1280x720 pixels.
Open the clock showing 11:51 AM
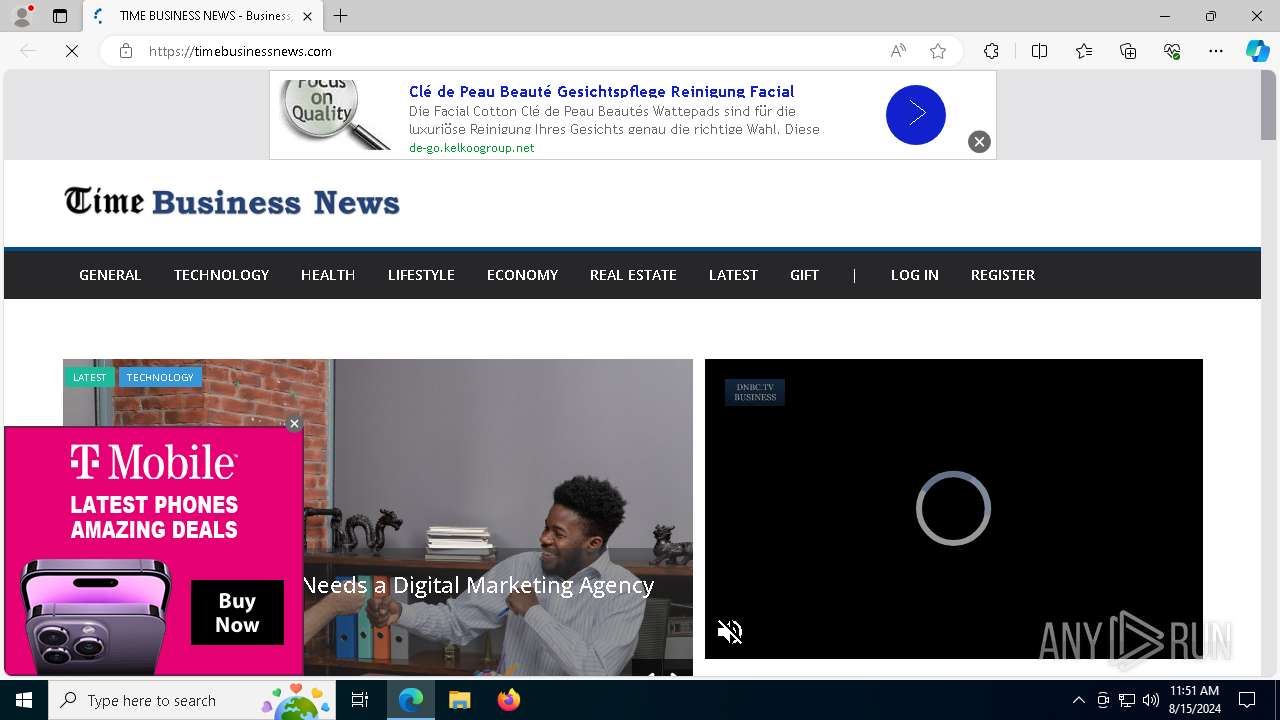[1194, 700]
